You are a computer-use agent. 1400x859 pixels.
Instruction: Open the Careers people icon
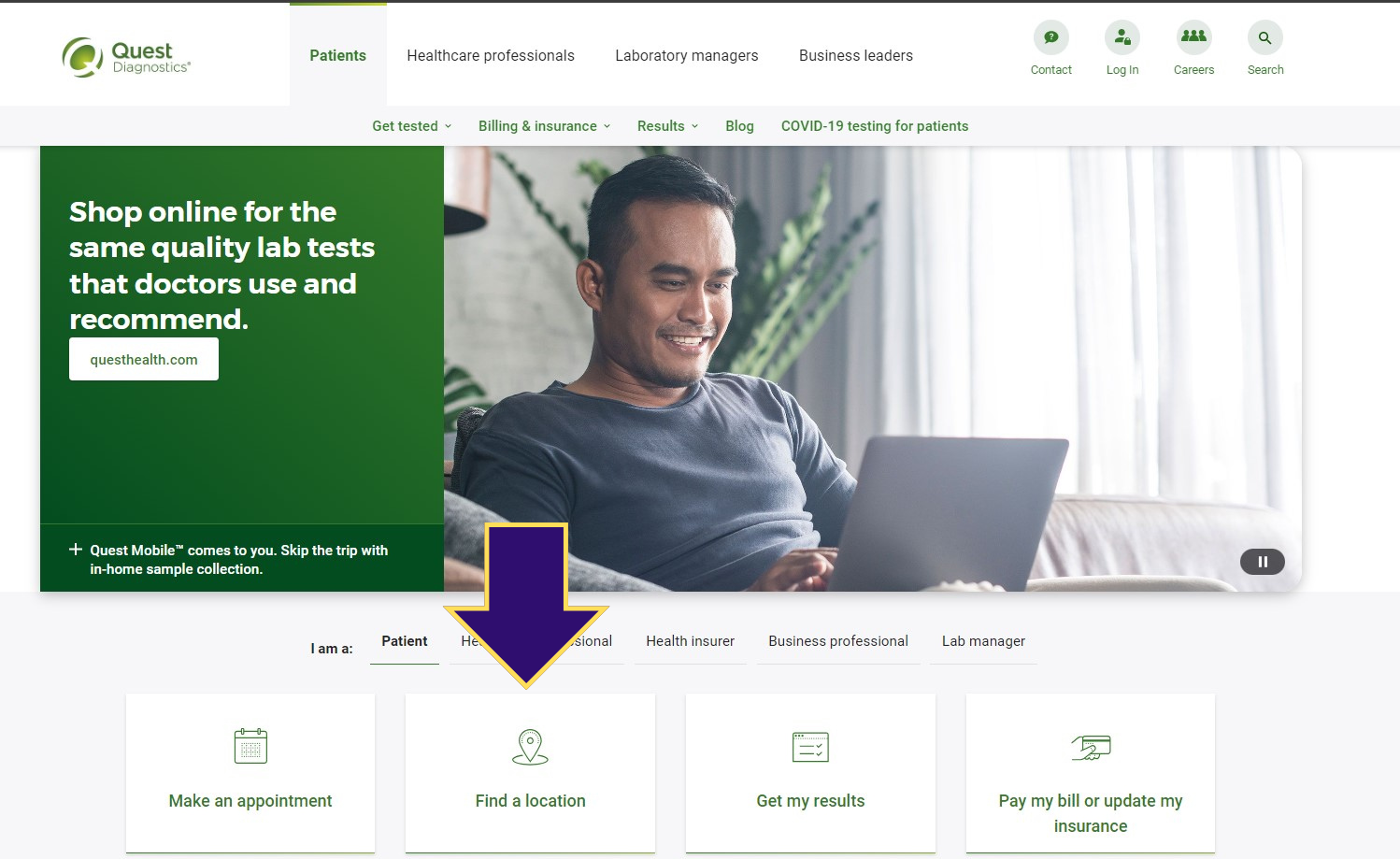pyautogui.click(x=1193, y=37)
